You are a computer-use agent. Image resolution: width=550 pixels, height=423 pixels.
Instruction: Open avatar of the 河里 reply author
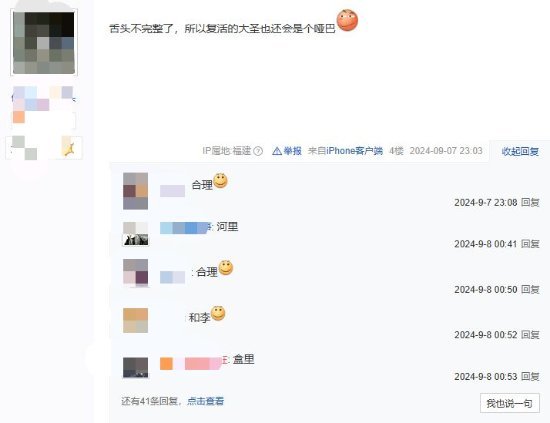click(x=135, y=234)
